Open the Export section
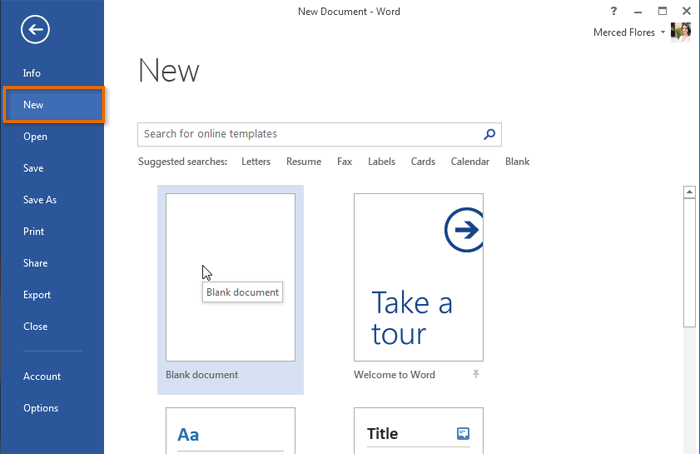Image resolution: width=700 pixels, height=454 pixels. pyautogui.click(x=37, y=295)
